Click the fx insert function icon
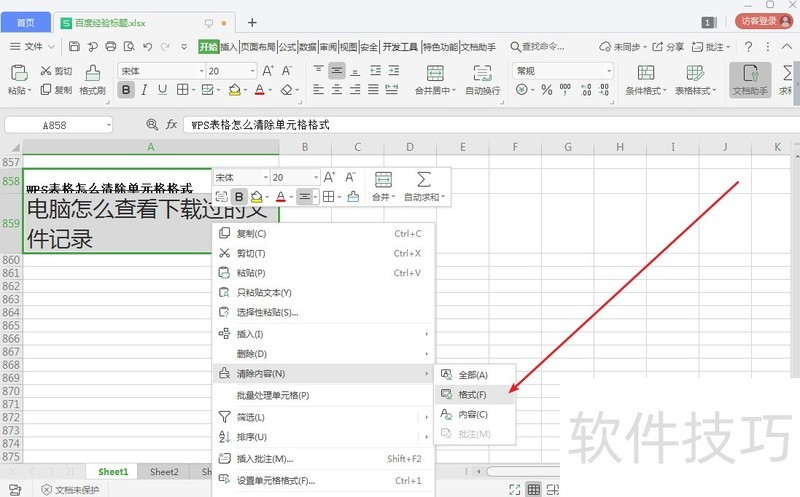Image resolution: width=800 pixels, height=497 pixels. pyautogui.click(x=171, y=125)
